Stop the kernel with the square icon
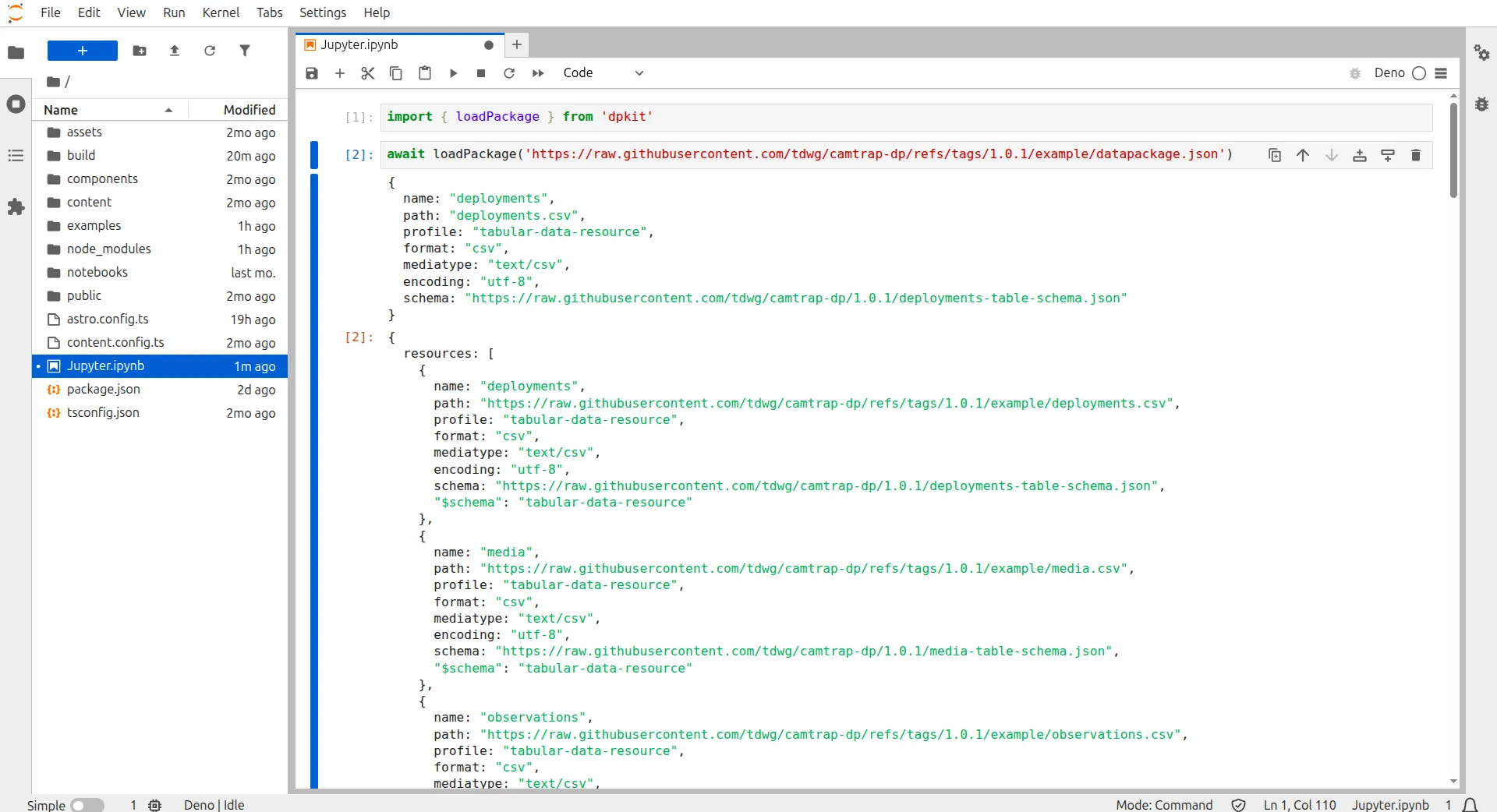1497x812 pixels. point(481,72)
